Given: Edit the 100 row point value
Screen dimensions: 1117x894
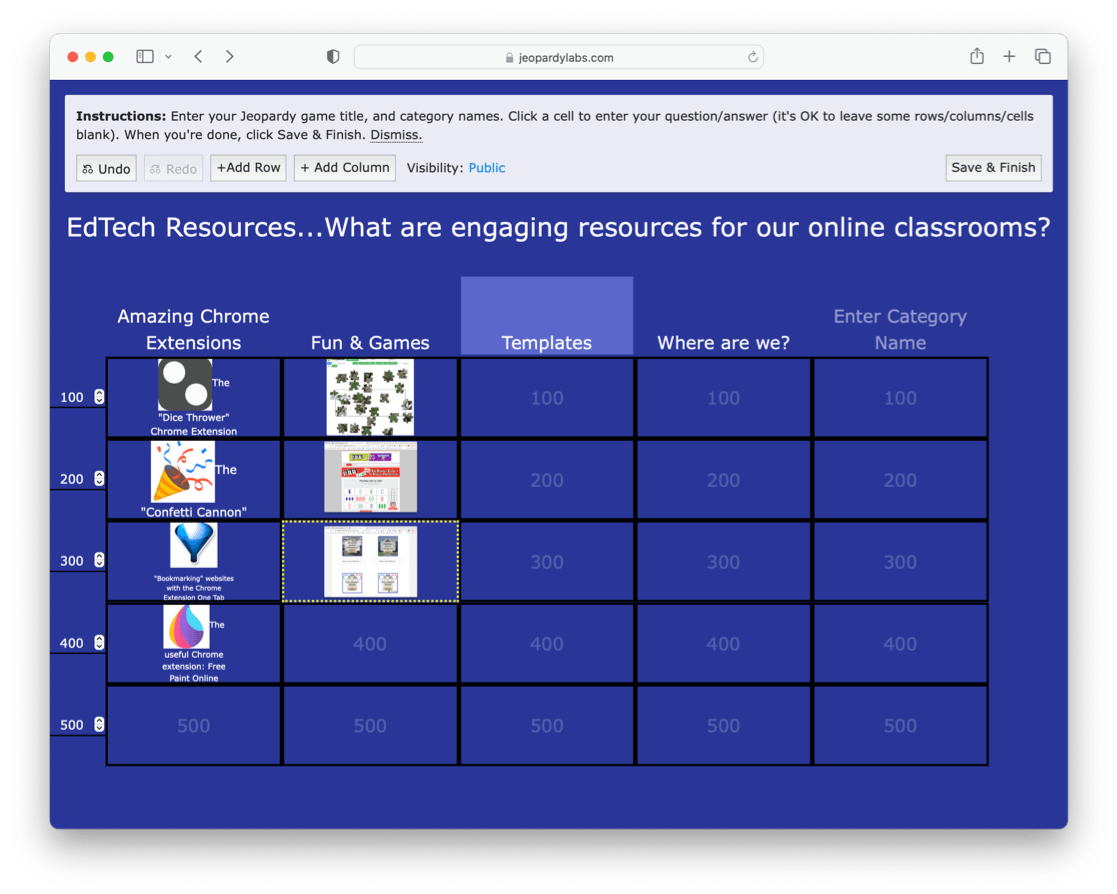Looking at the screenshot, I should (x=72, y=397).
